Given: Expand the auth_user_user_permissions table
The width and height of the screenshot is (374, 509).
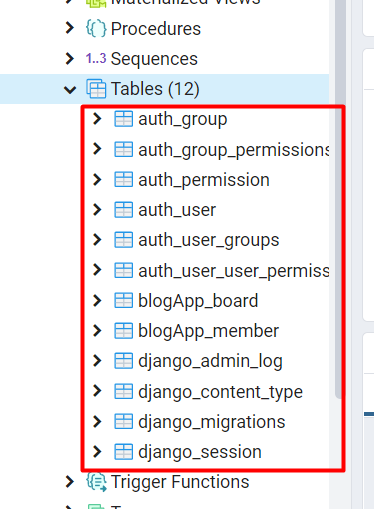Looking at the screenshot, I should pyautogui.click(x=97, y=270).
